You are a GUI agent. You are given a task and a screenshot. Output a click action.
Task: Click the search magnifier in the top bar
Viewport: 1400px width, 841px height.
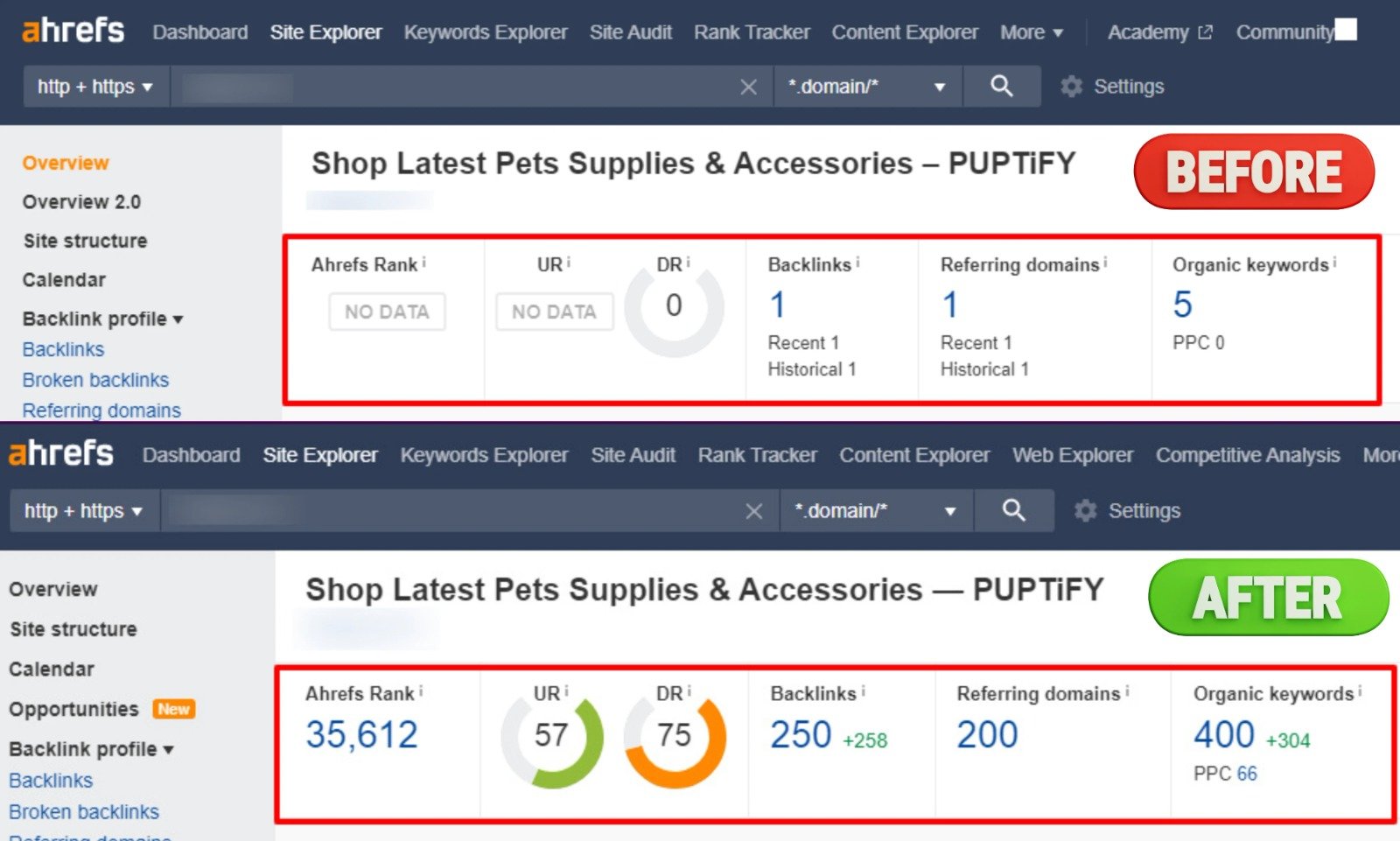coord(1001,86)
